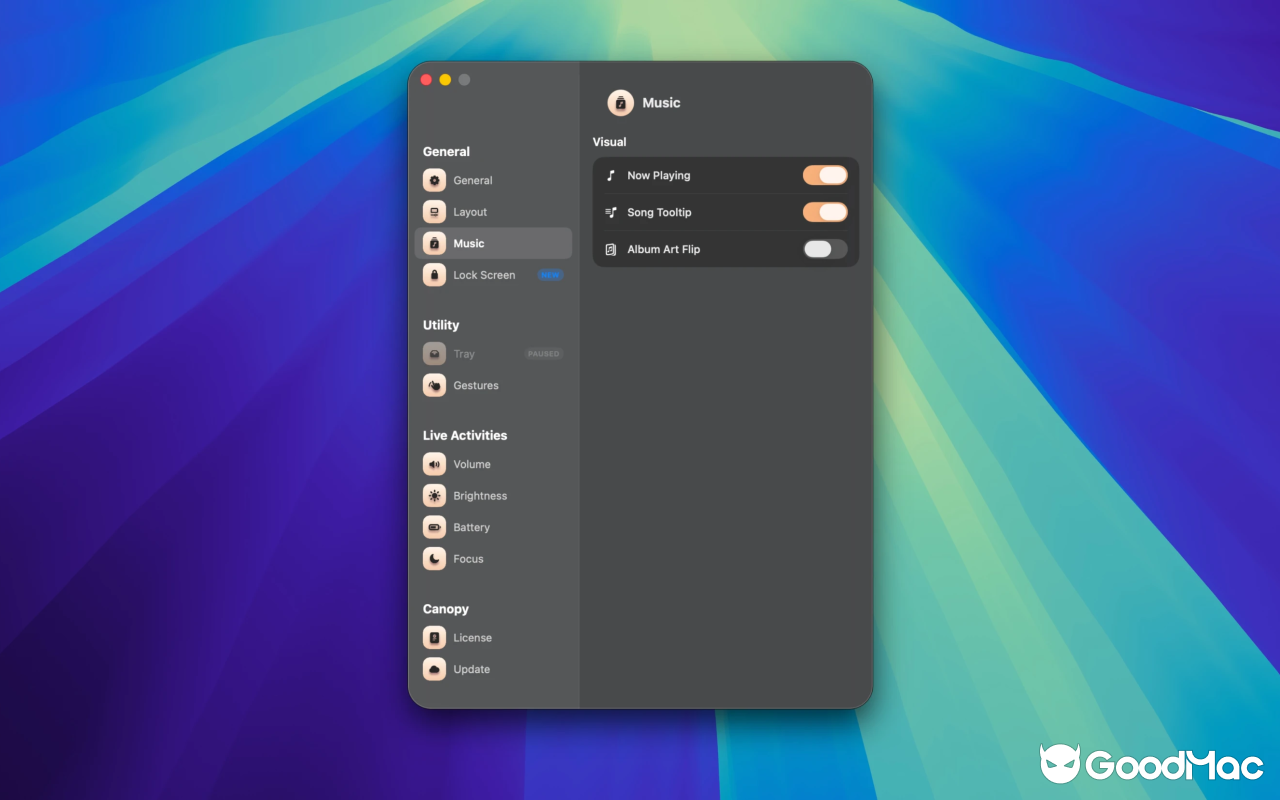Click the Battery sidebar icon

(434, 528)
